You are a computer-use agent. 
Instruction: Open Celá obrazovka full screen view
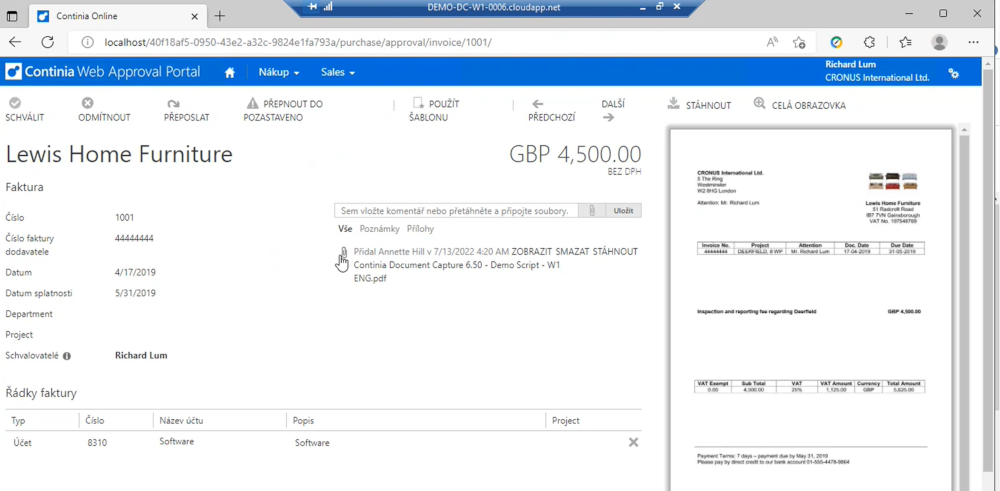point(760,104)
